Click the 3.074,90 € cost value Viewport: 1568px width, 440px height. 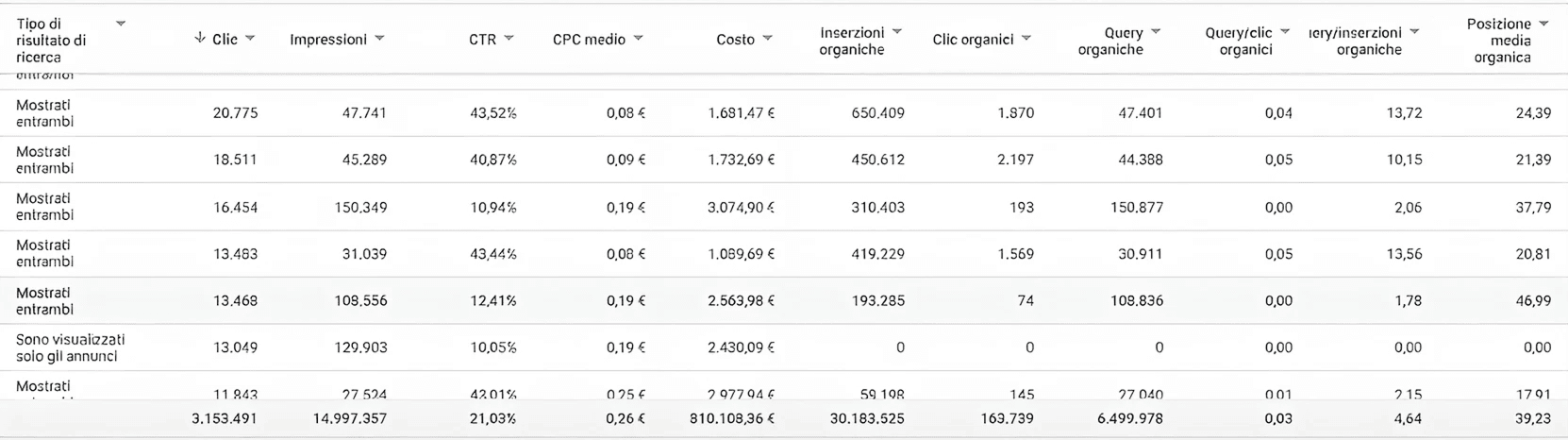pos(741,207)
